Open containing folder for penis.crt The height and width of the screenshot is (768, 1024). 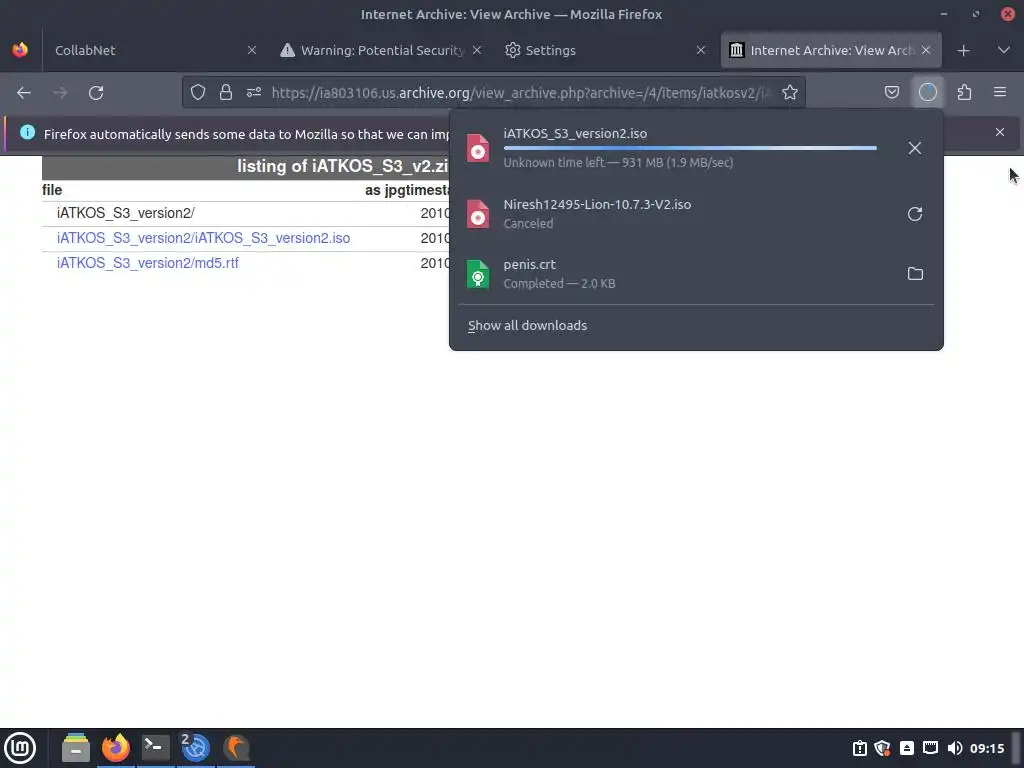coord(914,274)
